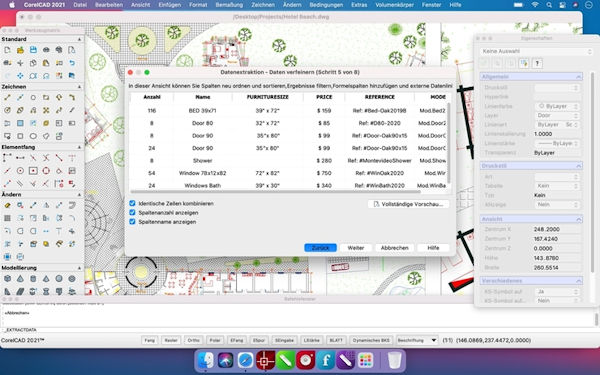Screen dimensions: 600x375
Task: Collapse the Ansicht section in Eigenschaften
Action: pos(579,219)
